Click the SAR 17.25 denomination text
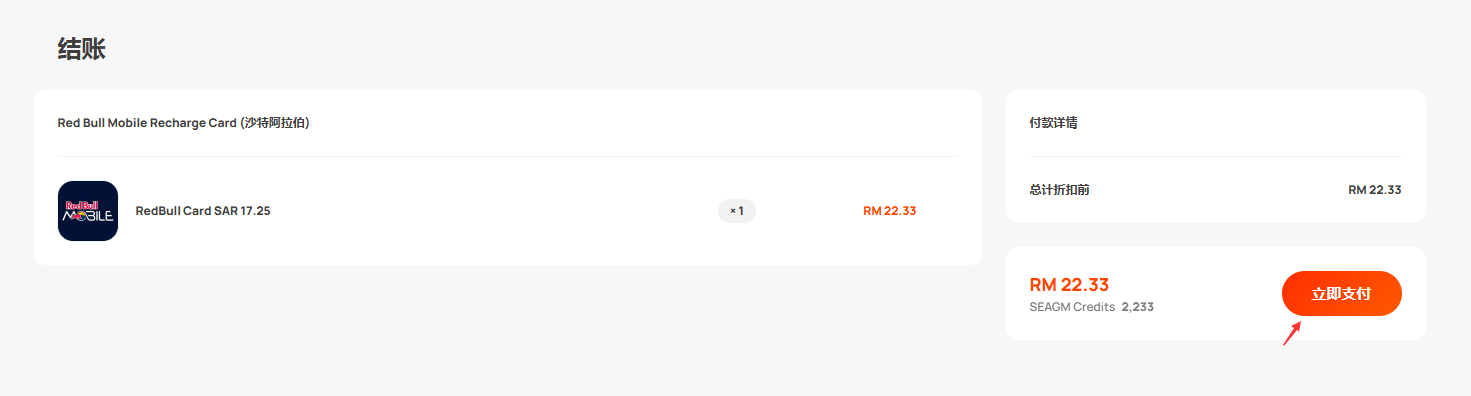The height and width of the screenshot is (396, 1471). pyautogui.click(x=242, y=211)
